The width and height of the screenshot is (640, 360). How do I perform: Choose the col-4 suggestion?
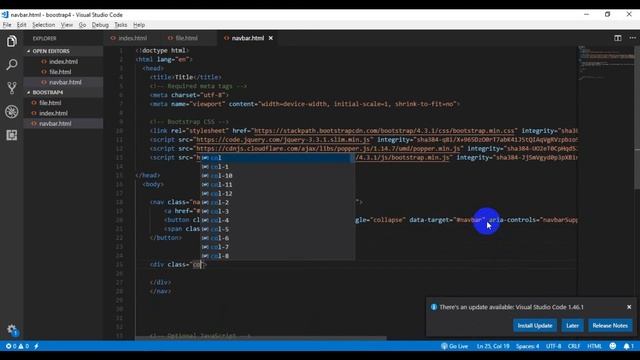point(277,220)
